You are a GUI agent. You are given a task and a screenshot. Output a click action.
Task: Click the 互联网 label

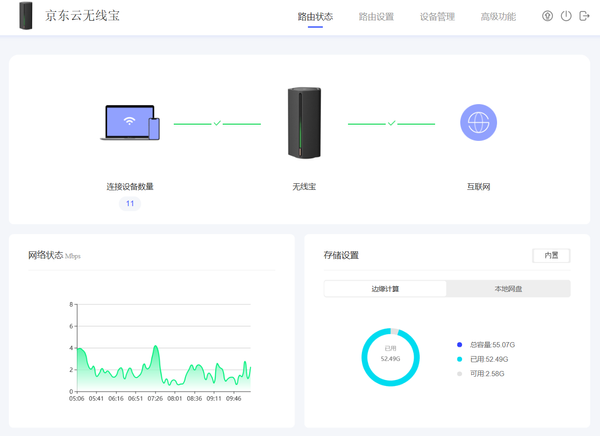coord(478,186)
